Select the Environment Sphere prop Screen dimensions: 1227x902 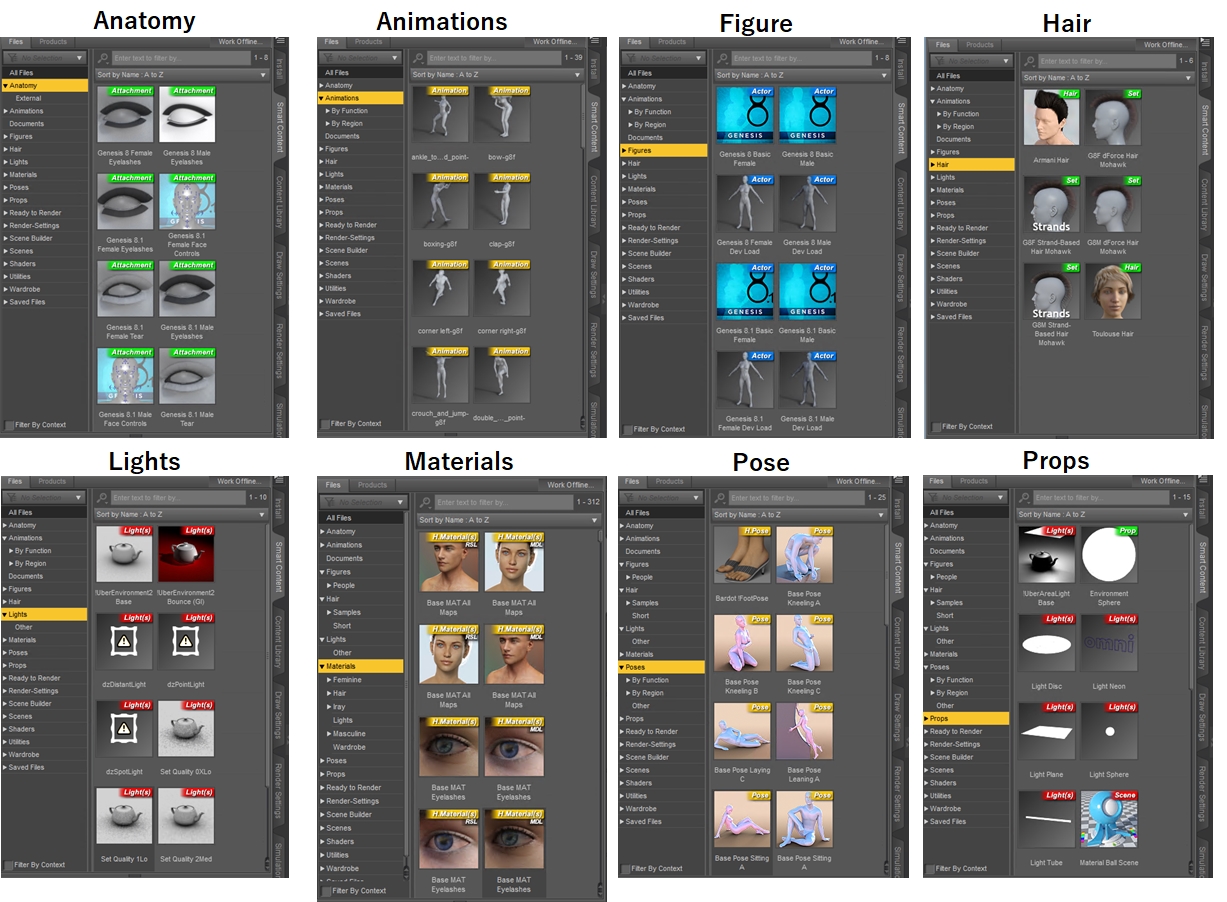coord(1108,554)
